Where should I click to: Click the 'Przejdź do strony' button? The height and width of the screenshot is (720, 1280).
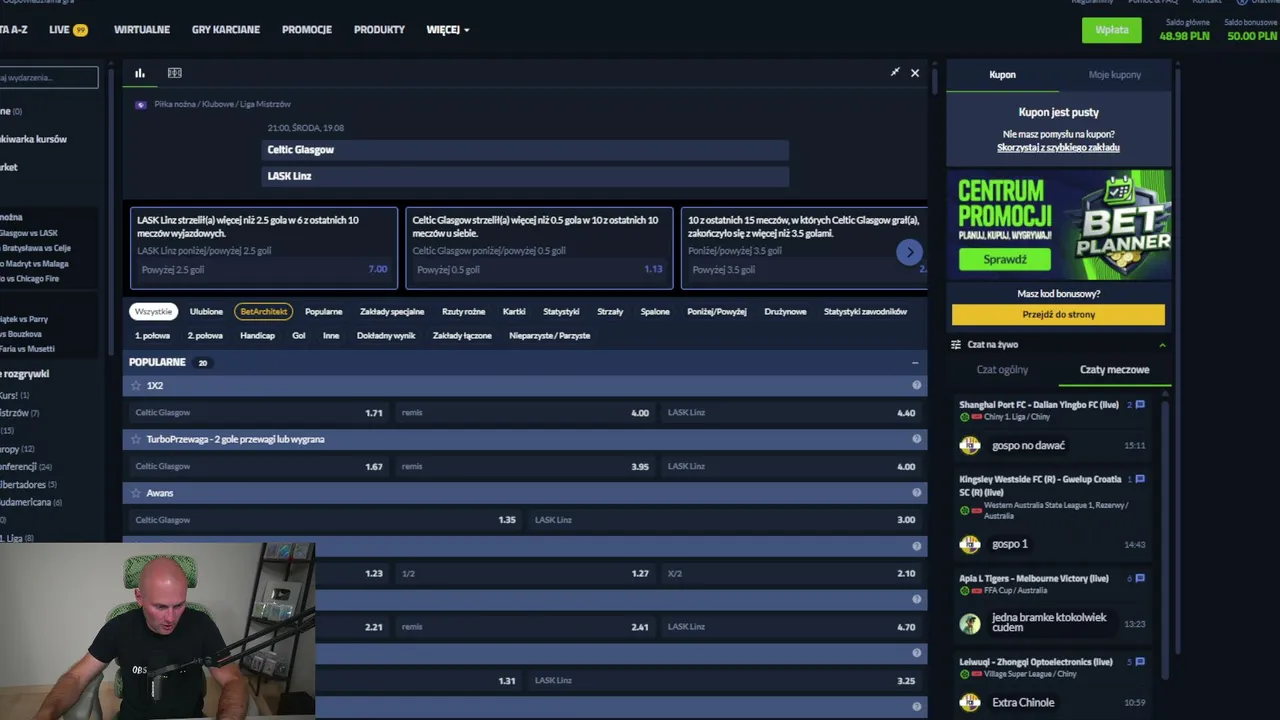[x=1058, y=314]
